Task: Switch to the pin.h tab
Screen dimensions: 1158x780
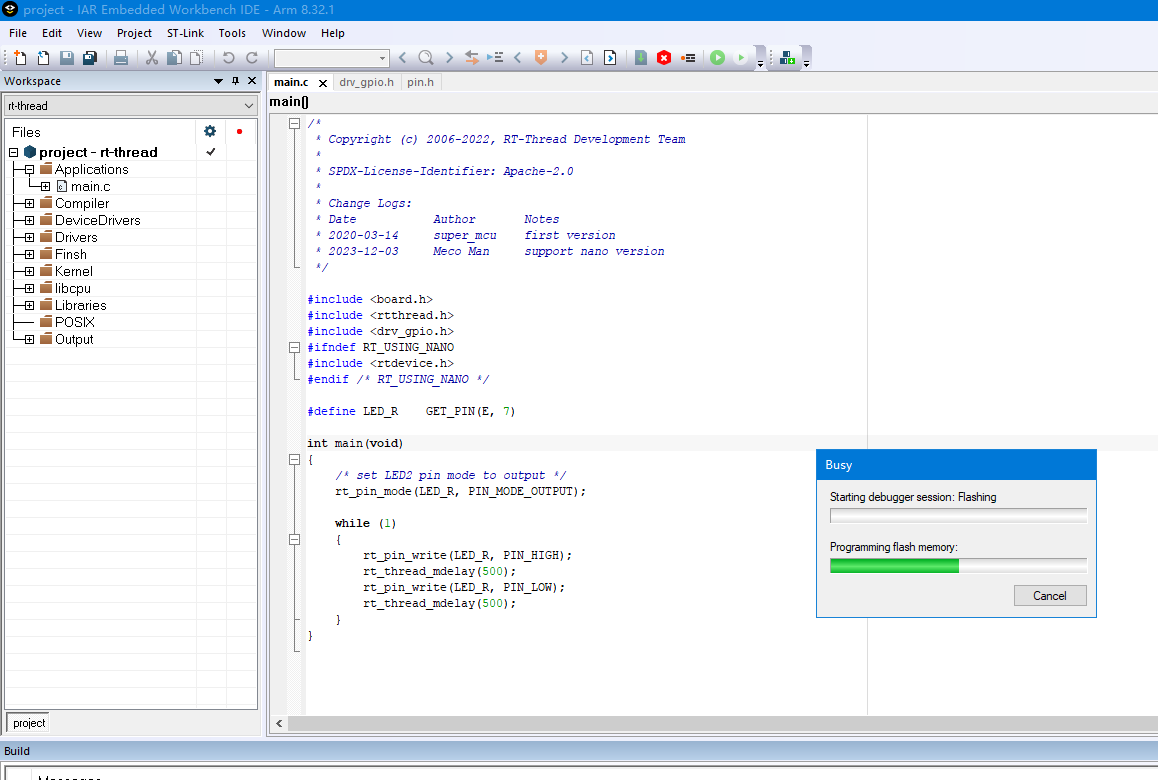Action: point(420,82)
